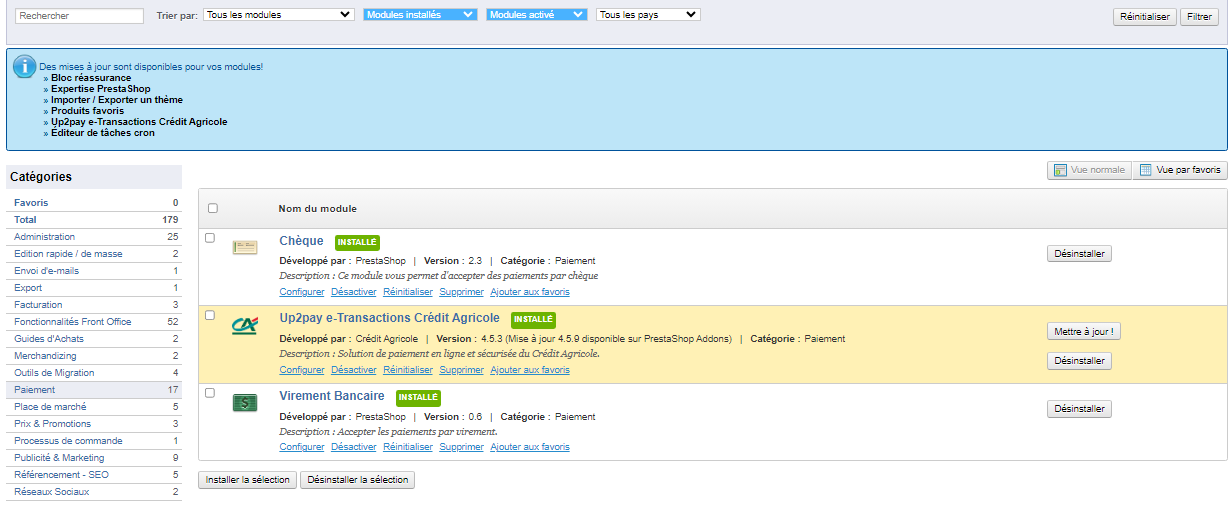The width and height of the screenshot is (1230, 518).
Task: Select the Favoris category
Action: pyautogui.click(x=94, y=203)
